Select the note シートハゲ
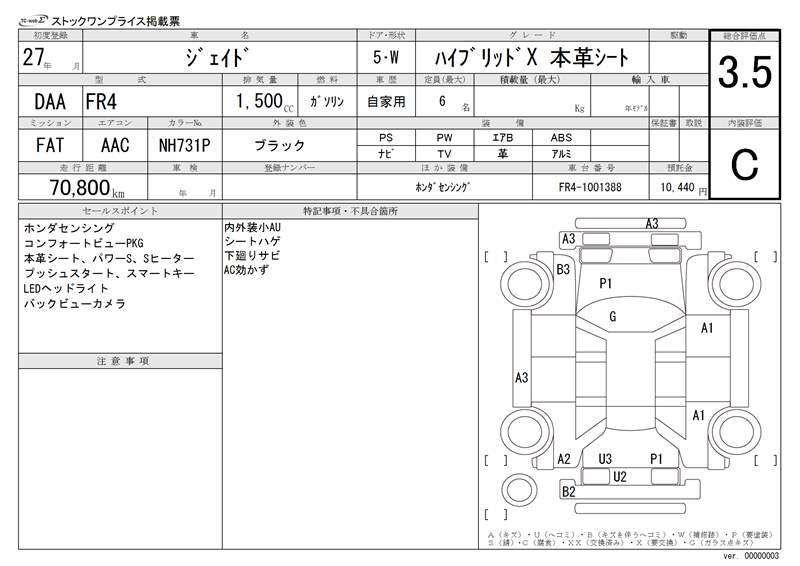This screenshot has height=566, width=800. point(253,241)
